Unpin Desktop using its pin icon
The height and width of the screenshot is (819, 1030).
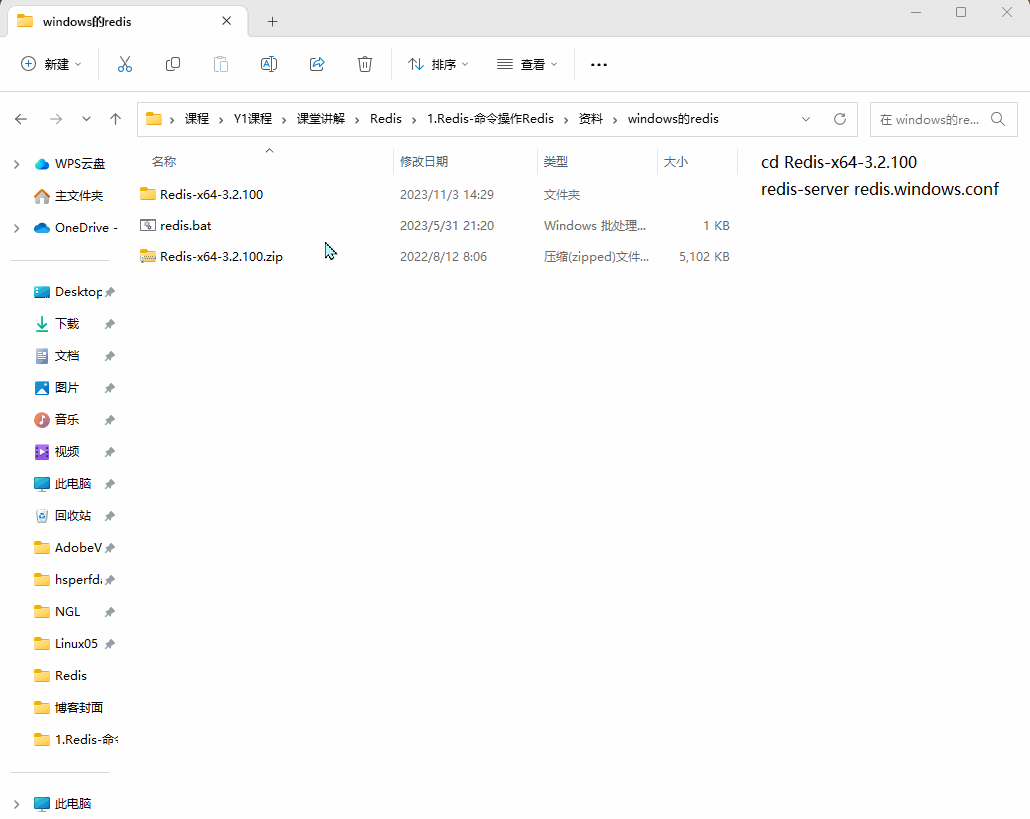point(110,292)
